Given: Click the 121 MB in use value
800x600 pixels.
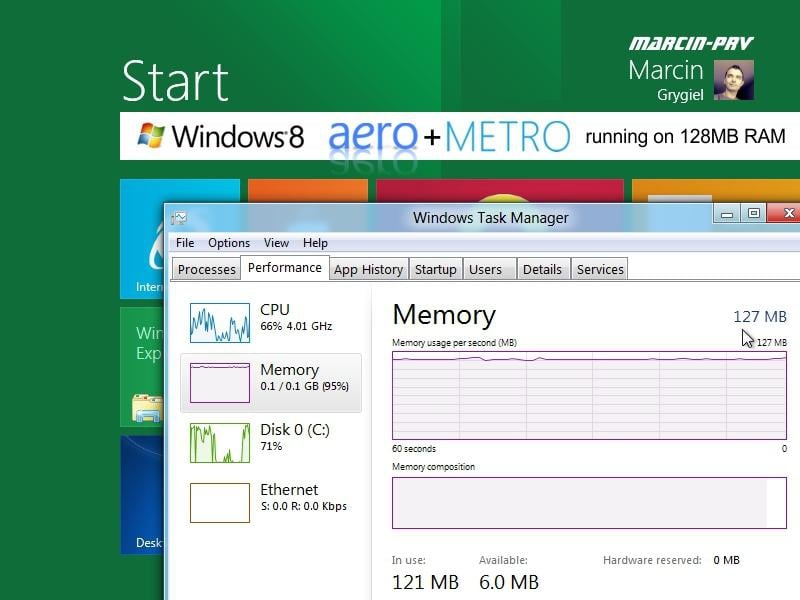Looking at the screenshot, I should (x=425, y=582).
